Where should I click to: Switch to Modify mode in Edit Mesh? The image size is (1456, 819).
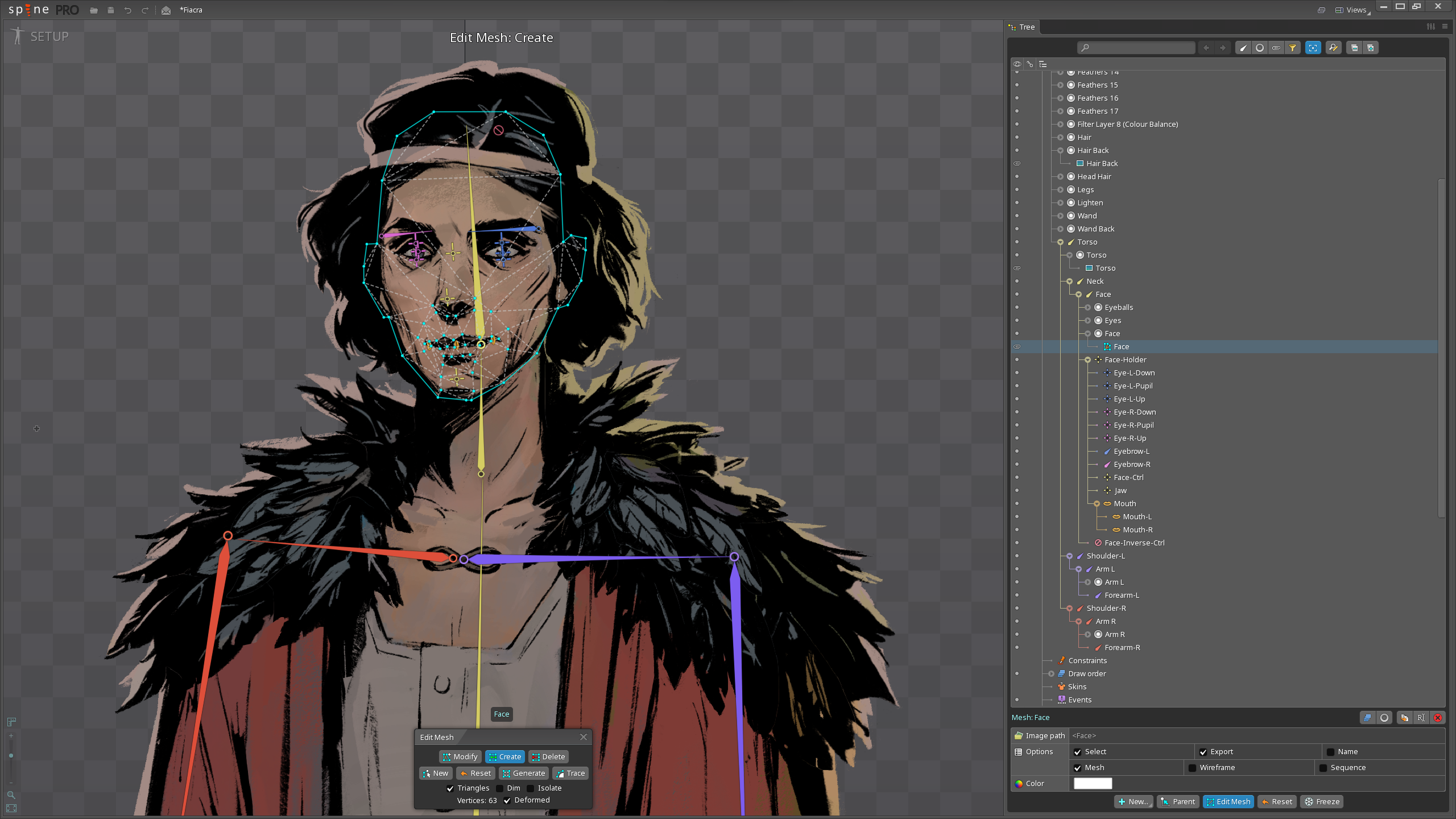pyautogui.click(x=460, y=757)
